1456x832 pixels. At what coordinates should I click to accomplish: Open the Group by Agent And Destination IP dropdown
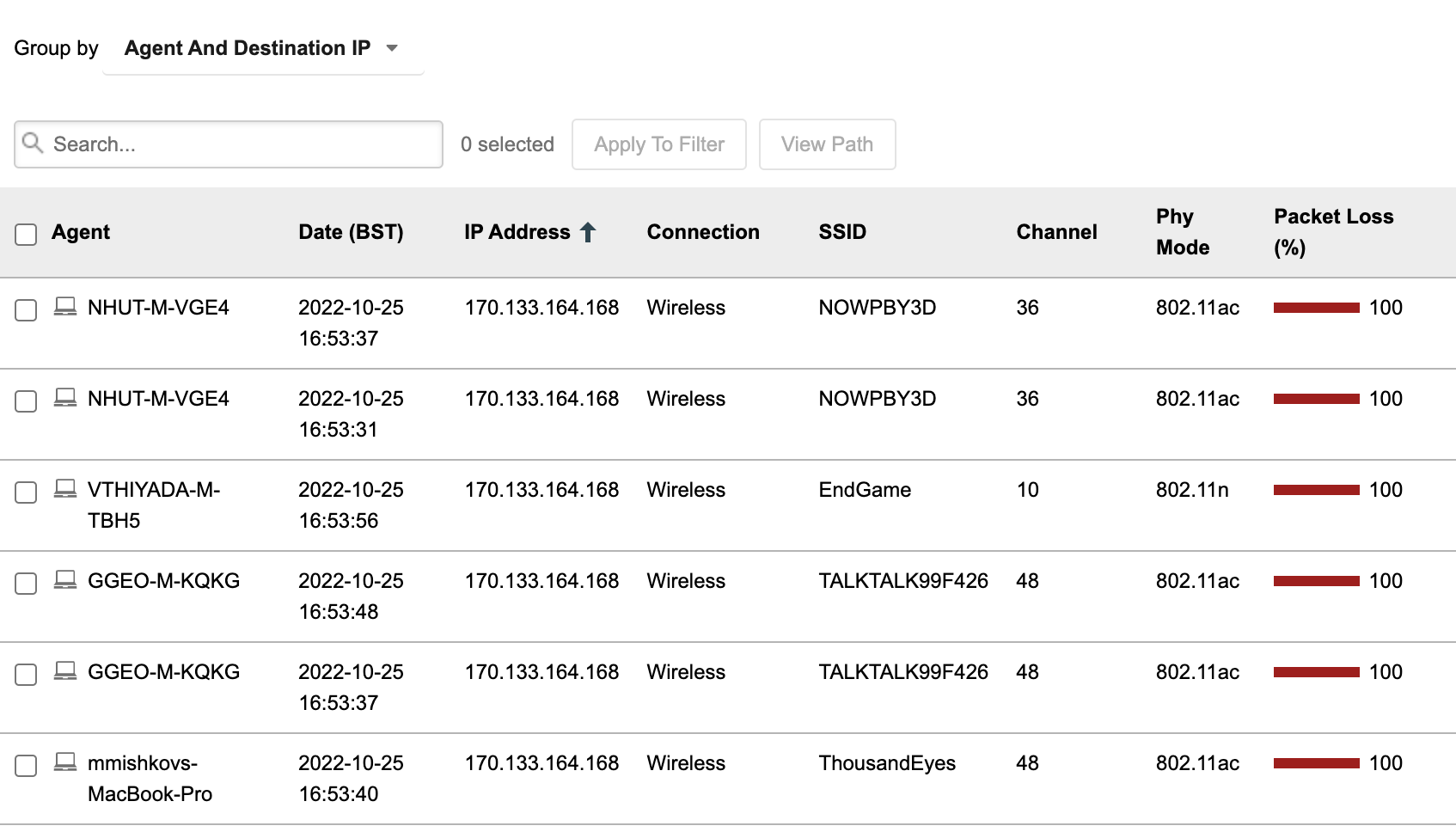click(262, 48)
